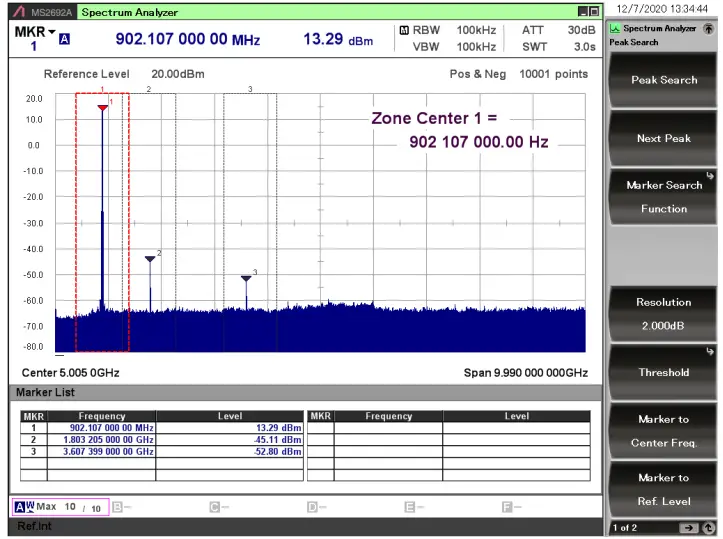Click the trace A indicator beside MKR 1
The image size is (723, 539).
coord(65,39)
